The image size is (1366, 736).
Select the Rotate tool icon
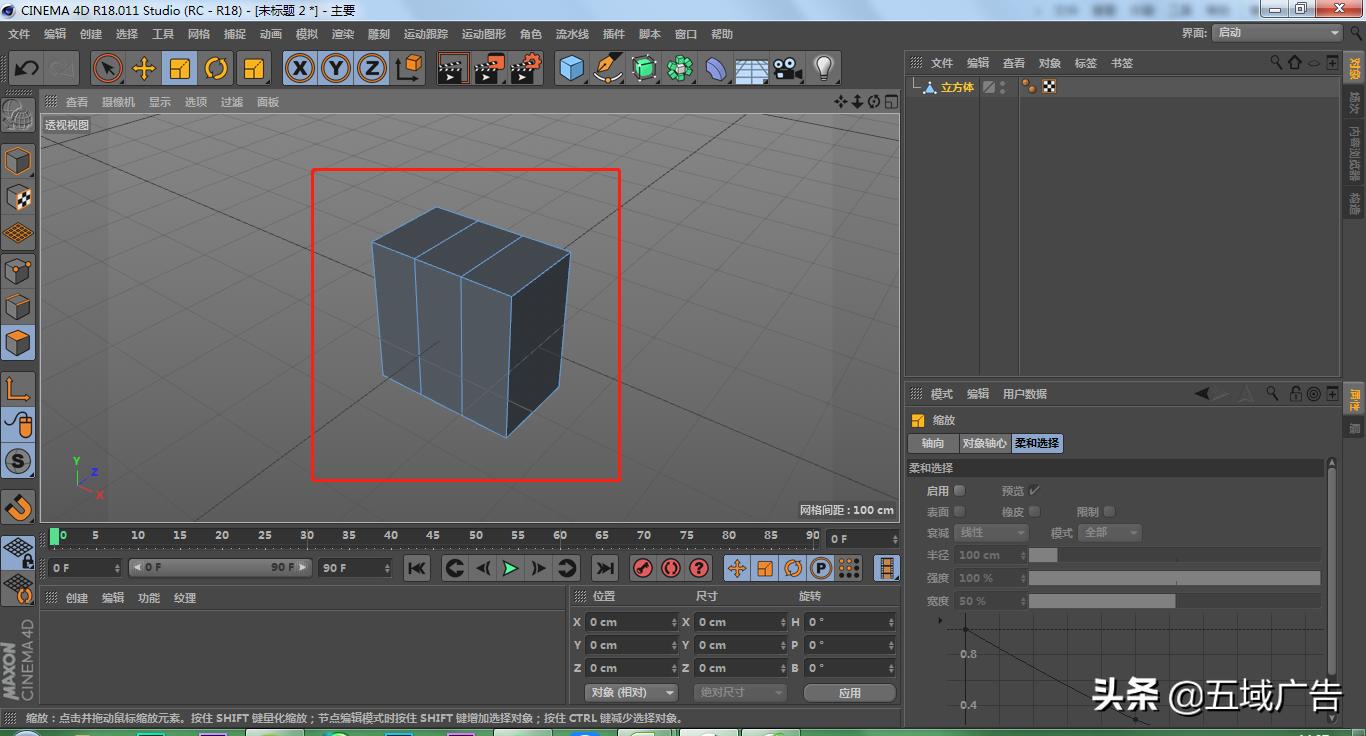(216, 68)
